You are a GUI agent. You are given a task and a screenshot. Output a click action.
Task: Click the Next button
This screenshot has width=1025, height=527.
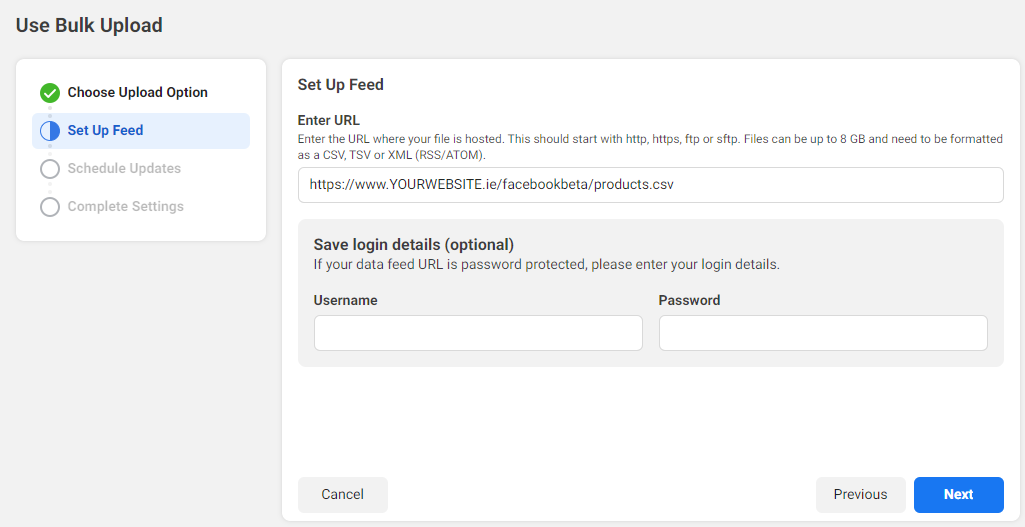click(x=958, y=495)
